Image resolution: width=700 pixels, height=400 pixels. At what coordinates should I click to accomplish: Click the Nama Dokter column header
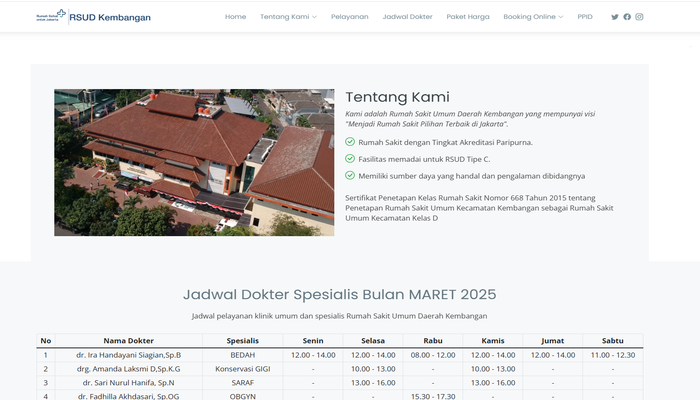(129, 341)
